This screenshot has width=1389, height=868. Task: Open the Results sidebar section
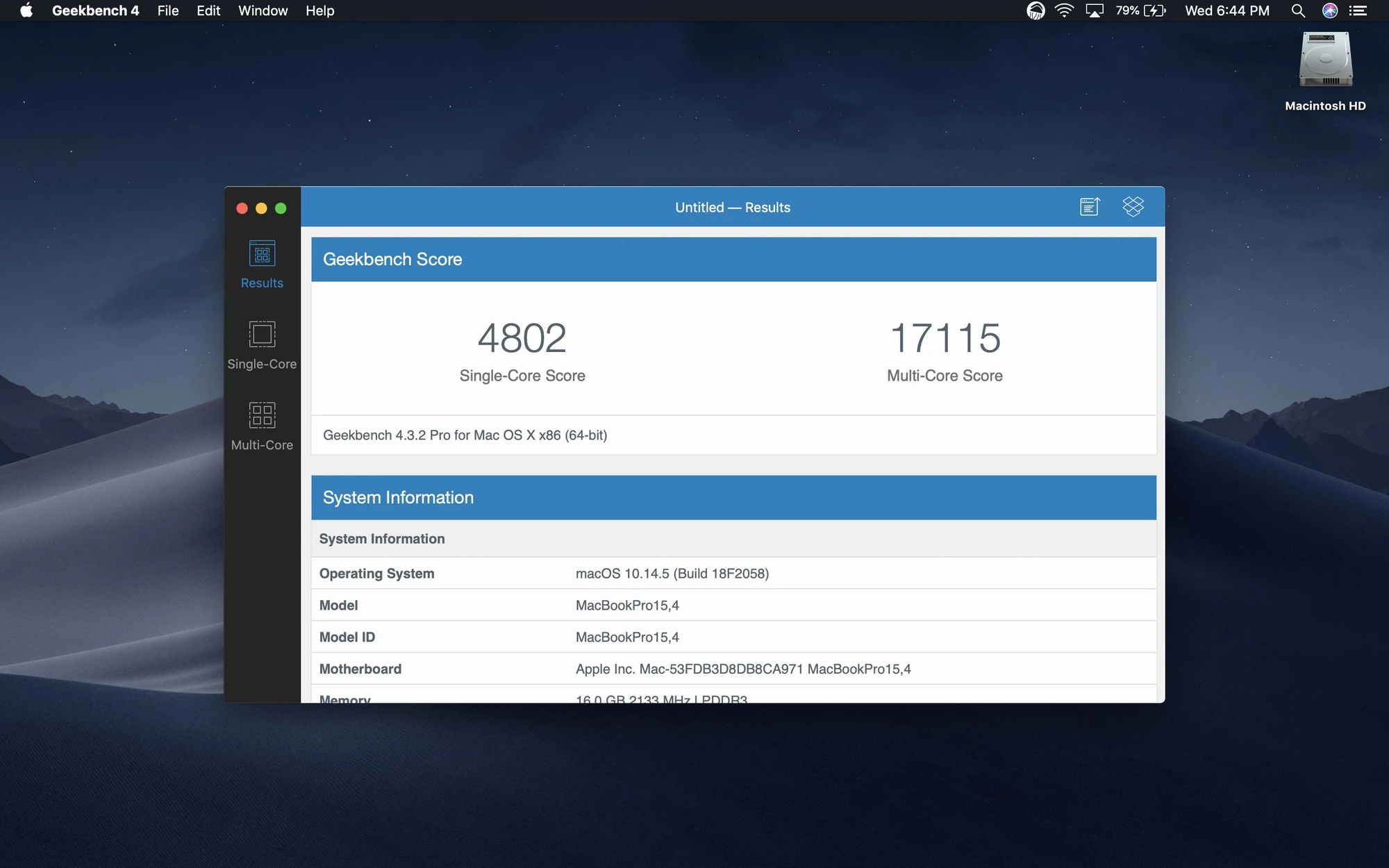coord(262,265)
